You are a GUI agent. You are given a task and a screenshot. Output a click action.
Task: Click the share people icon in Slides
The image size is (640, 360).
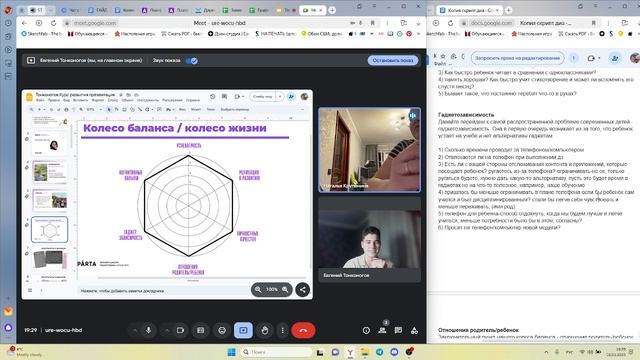click(291, 97)
